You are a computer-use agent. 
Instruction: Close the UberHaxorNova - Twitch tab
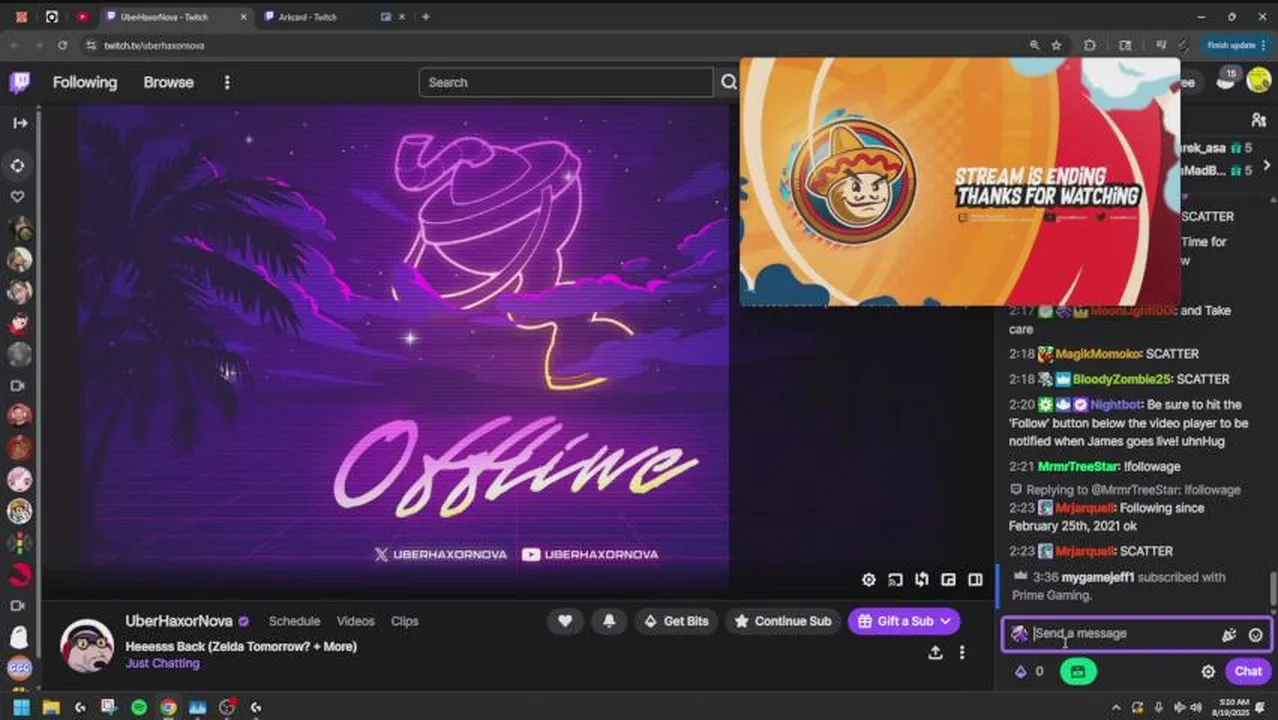[x=242, y=17]
